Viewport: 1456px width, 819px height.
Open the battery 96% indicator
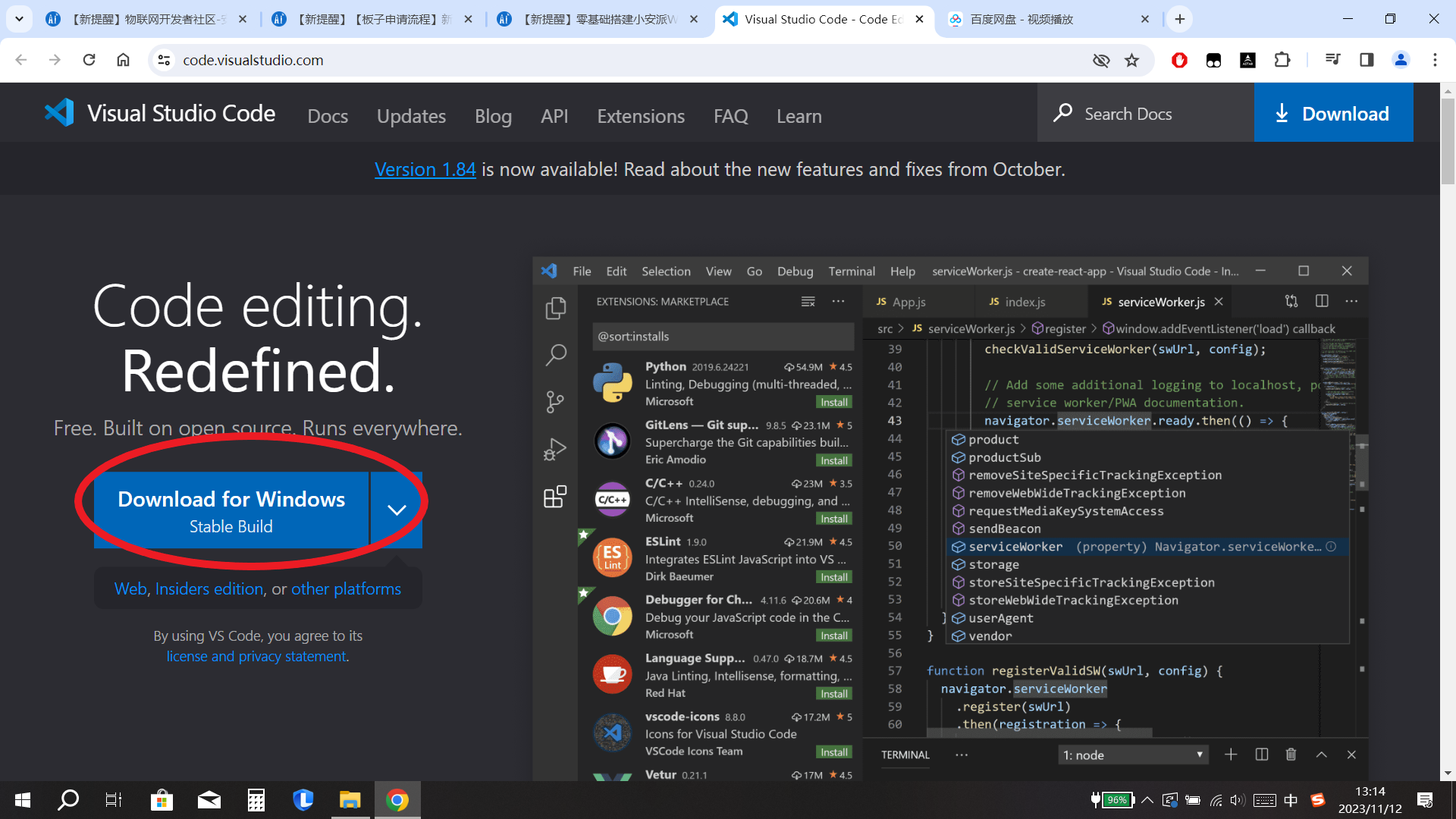1112,800
